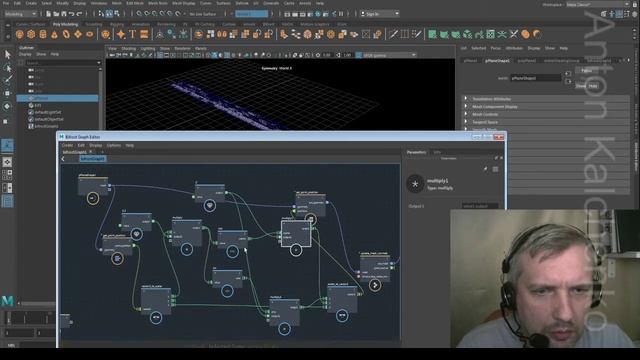Select the pPlaneShape1 tab in Attribute Editor
The height and width of the screenshot is (360, 640).
pos(497,61)
